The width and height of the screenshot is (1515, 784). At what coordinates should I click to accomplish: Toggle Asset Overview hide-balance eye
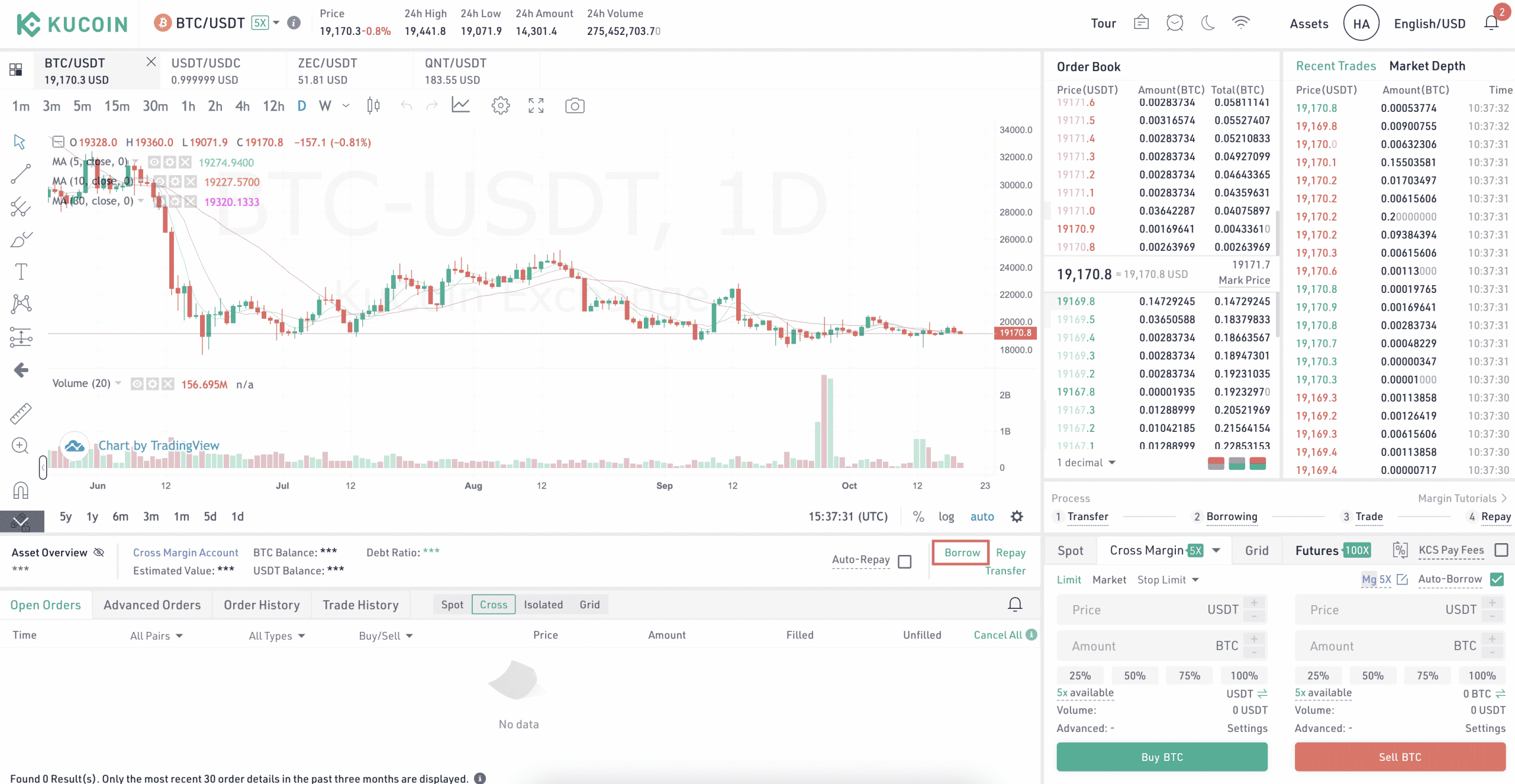99,552
